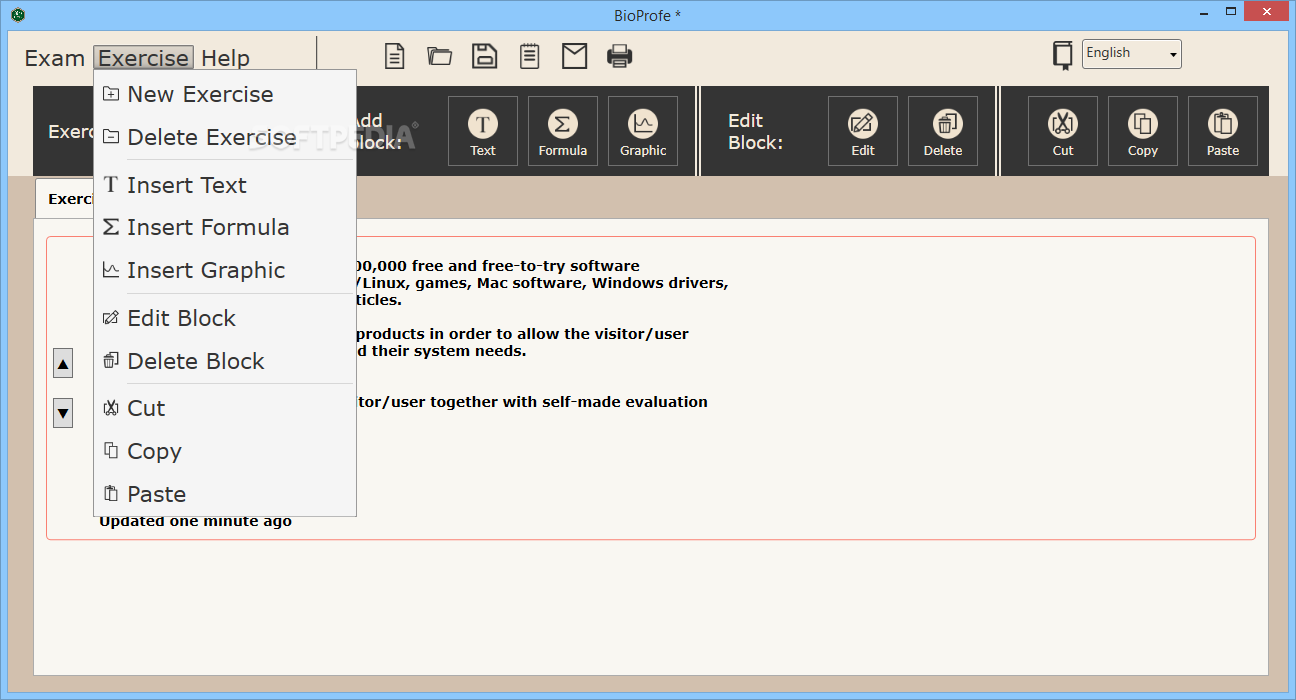Click the save floppy disk icon
The width and height of the screenshot is (1296, 700).
coord(485,56)
